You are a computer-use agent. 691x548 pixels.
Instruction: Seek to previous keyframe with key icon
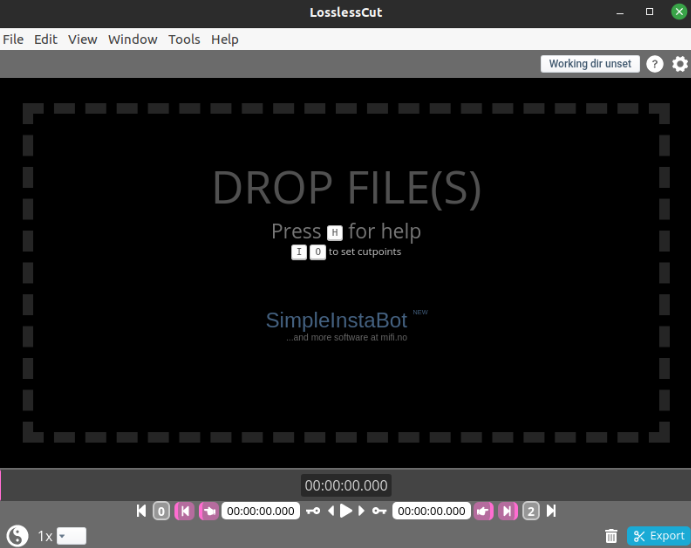coord(313,511)
